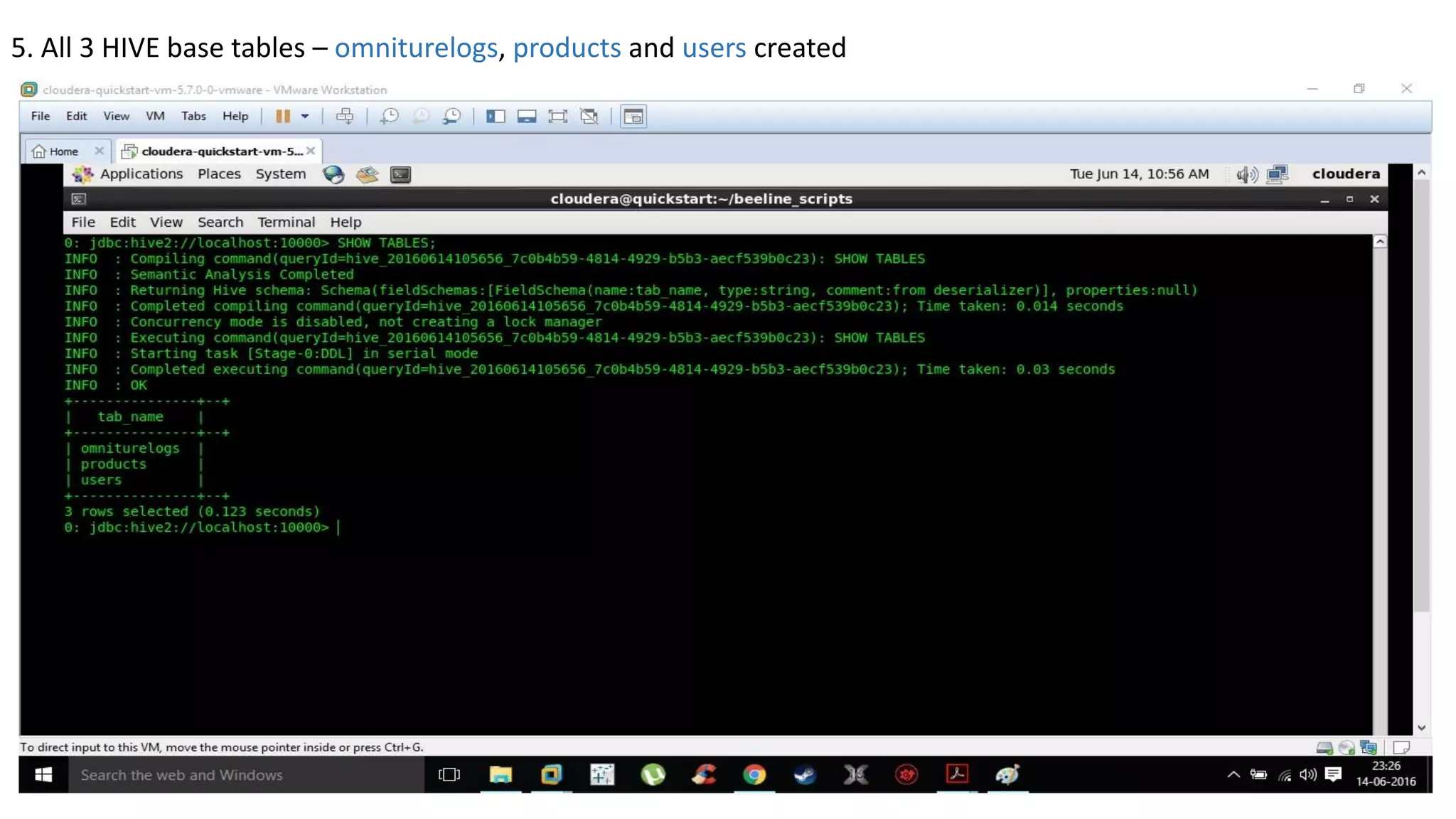Click VMware scrollbar down arrow
Viewport: 1456px width, 819px height.
[1421, 727]
